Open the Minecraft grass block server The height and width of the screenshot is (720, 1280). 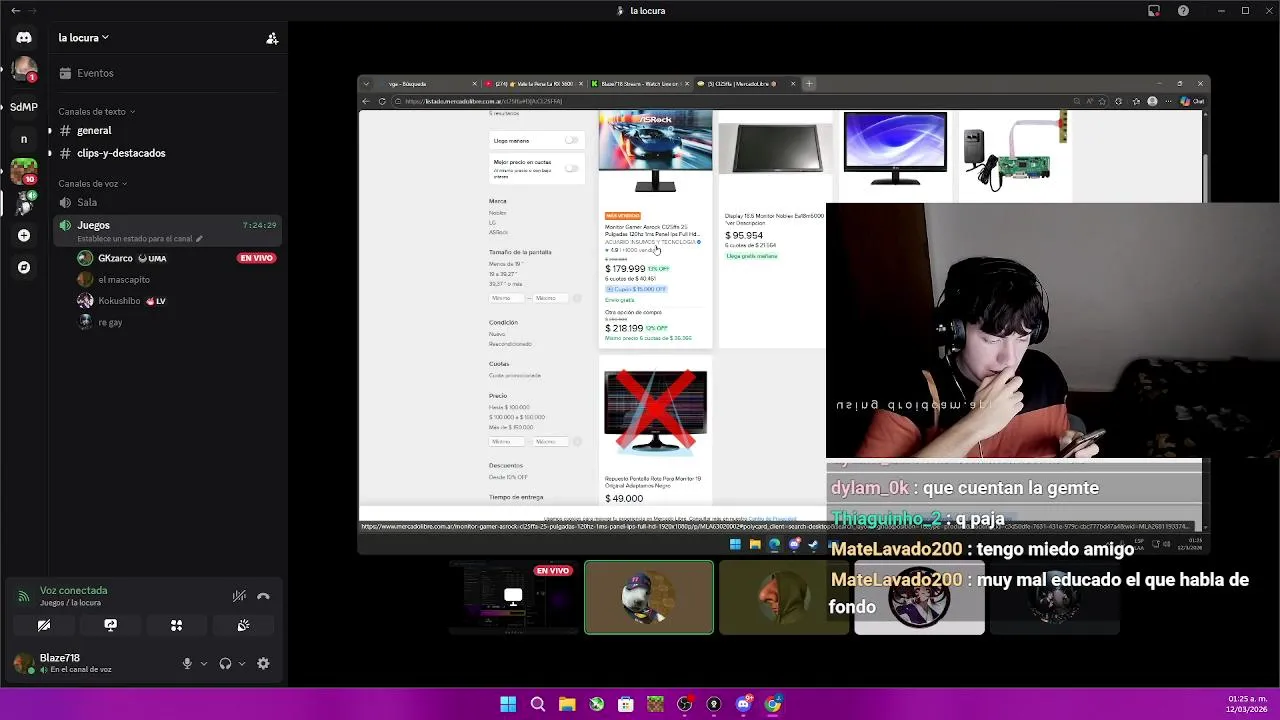(24, 171)
